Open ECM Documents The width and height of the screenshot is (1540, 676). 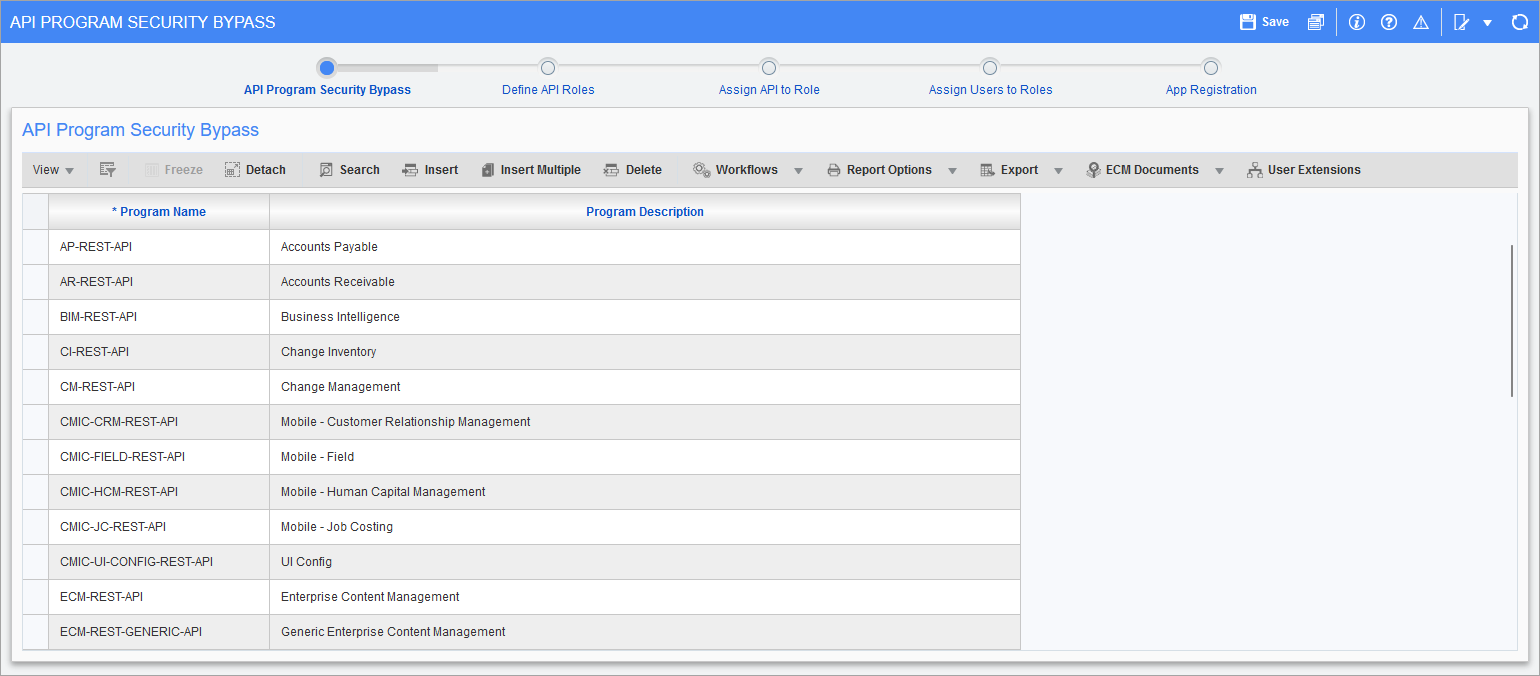[1142, 170]
